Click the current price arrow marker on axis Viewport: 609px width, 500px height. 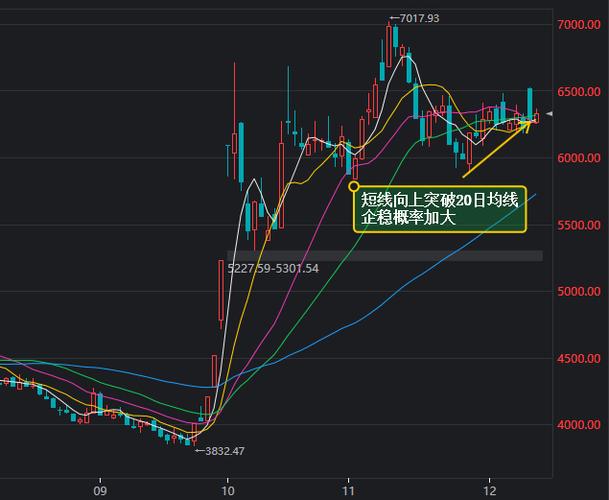(549, 114)
